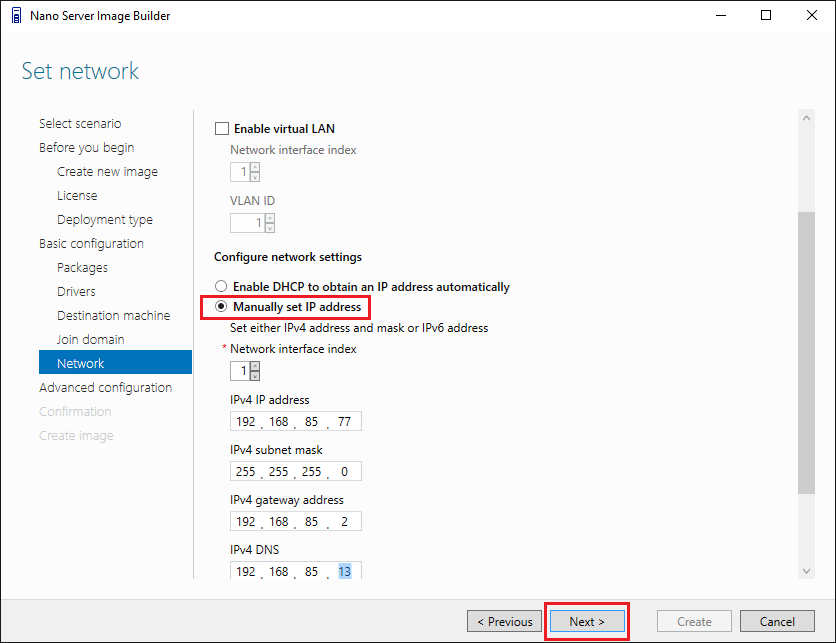
Task: Click the Previous button
Action: pyautogui.click(x=504, y=621)
